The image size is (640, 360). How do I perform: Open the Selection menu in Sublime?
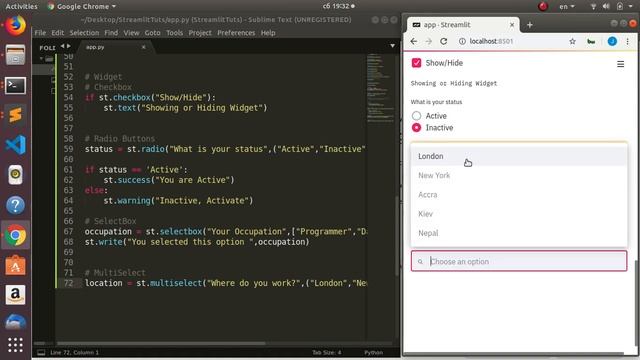point(84,33)
